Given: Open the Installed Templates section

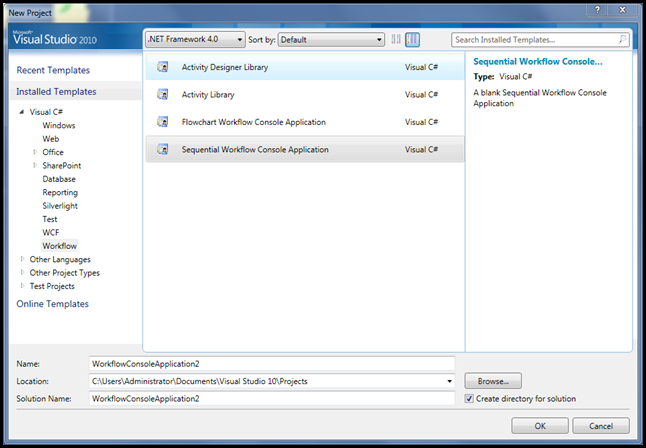Looking at the screenshot, I should (56, 91).
